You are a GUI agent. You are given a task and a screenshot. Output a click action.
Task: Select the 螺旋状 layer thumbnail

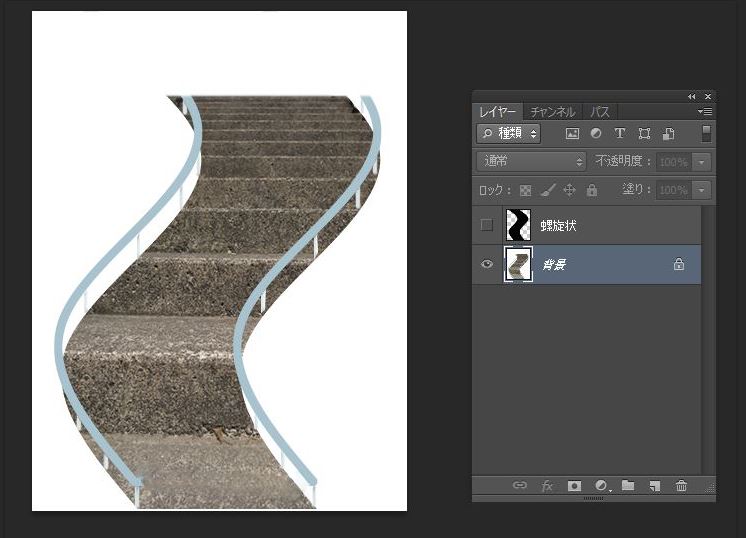[x=518, y=225]
